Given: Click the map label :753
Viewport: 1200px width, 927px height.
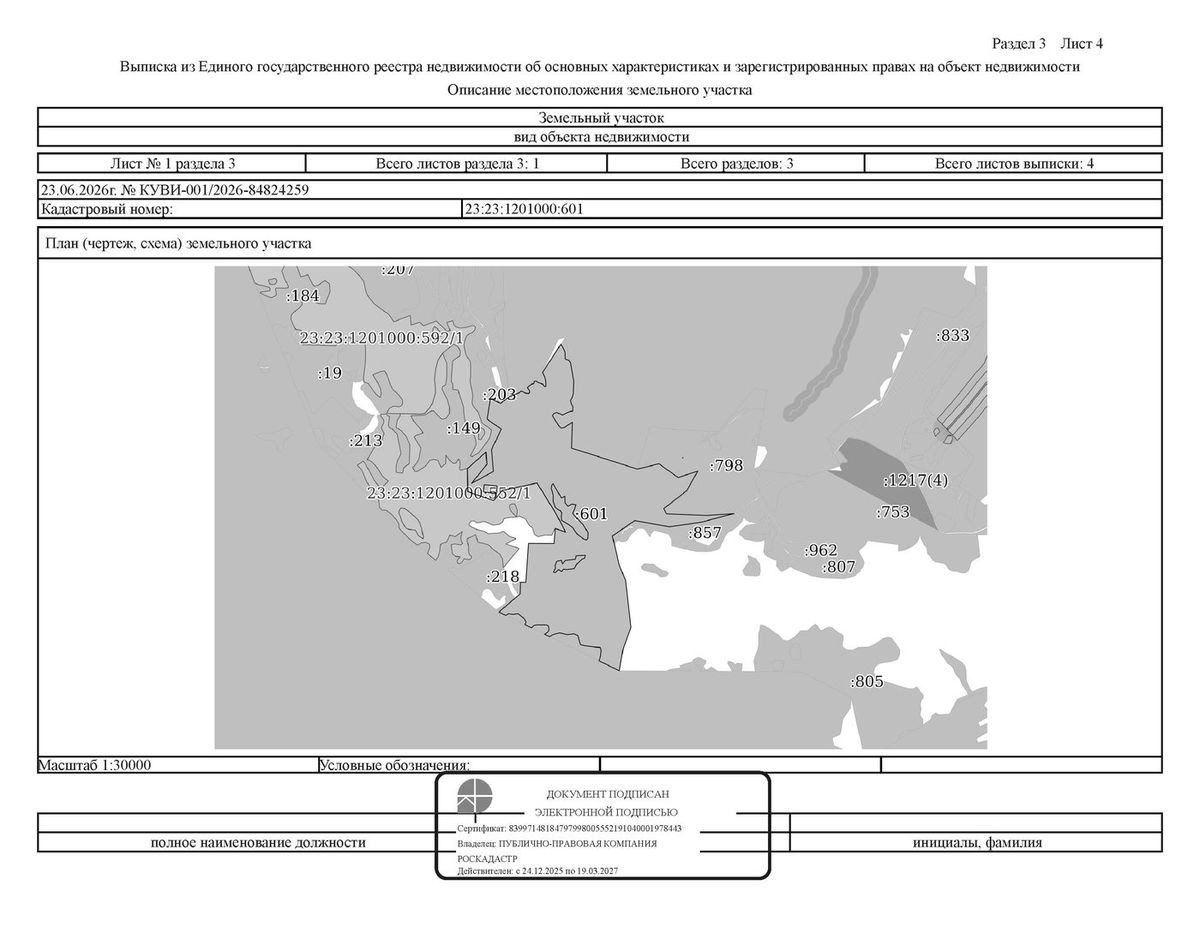Looking at the screenshot, I should pos(893,512).
